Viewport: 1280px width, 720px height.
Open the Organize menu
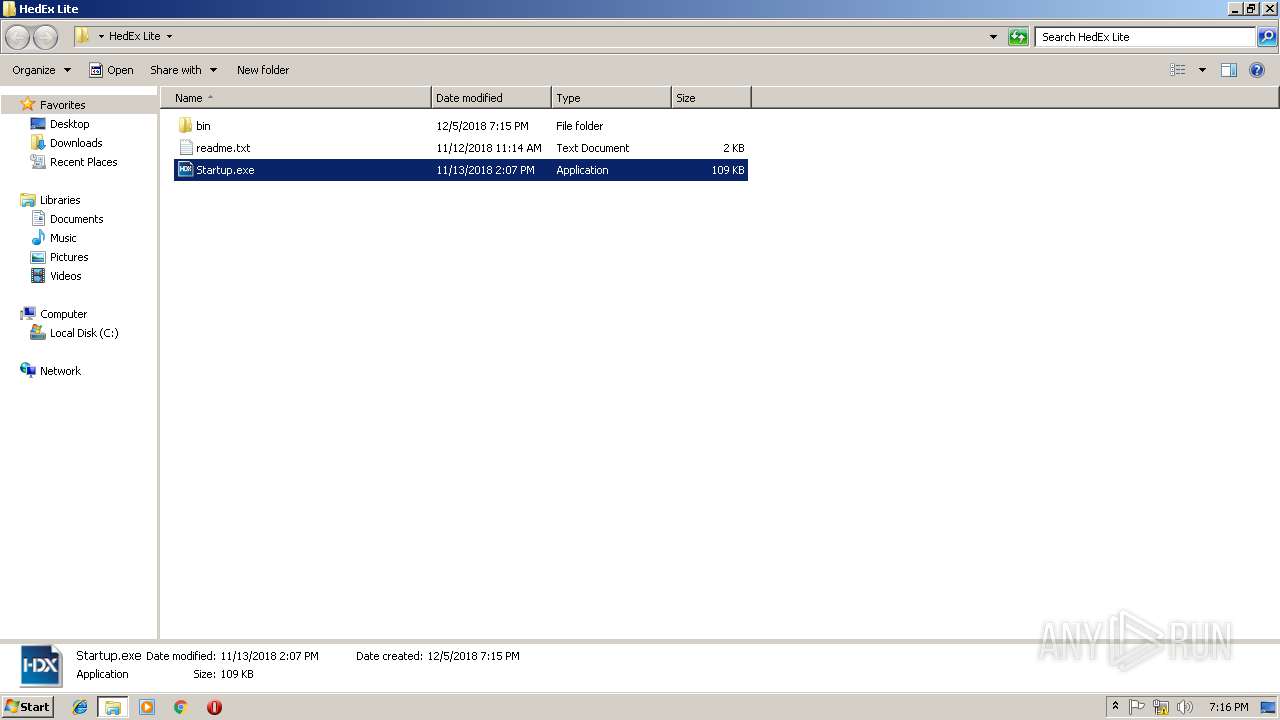coord(41,70)
